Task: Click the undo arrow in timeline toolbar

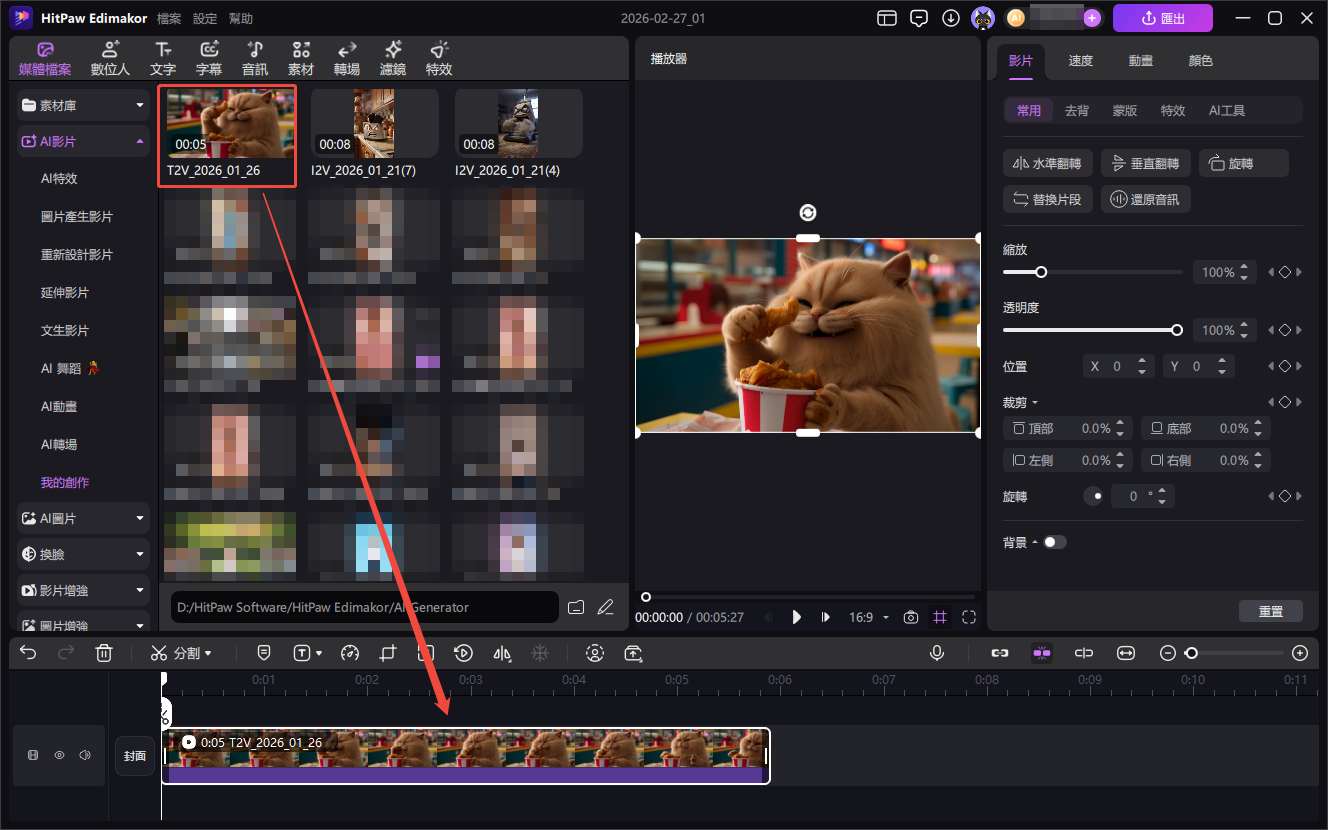Action: [28, 653]
